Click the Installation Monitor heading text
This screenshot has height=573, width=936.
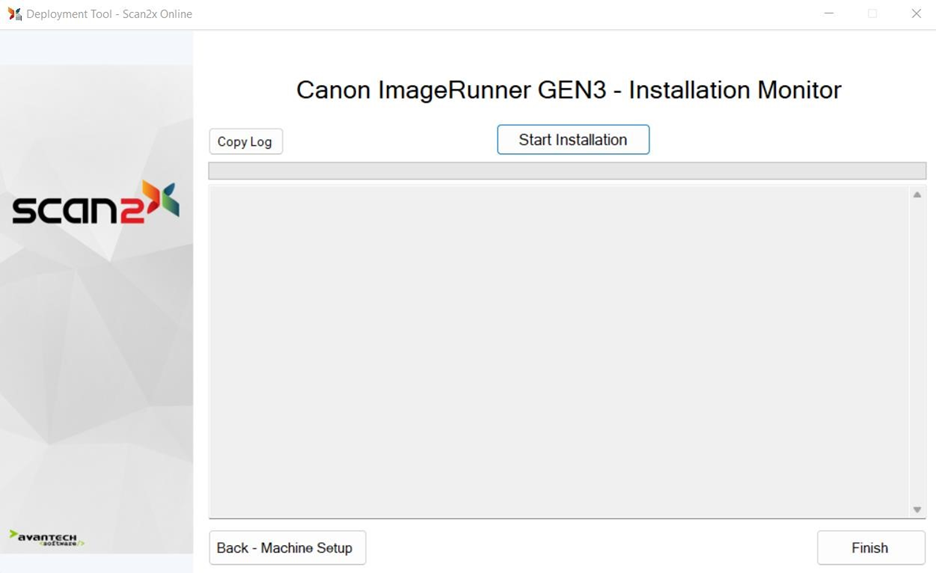(x=568, y=90)
